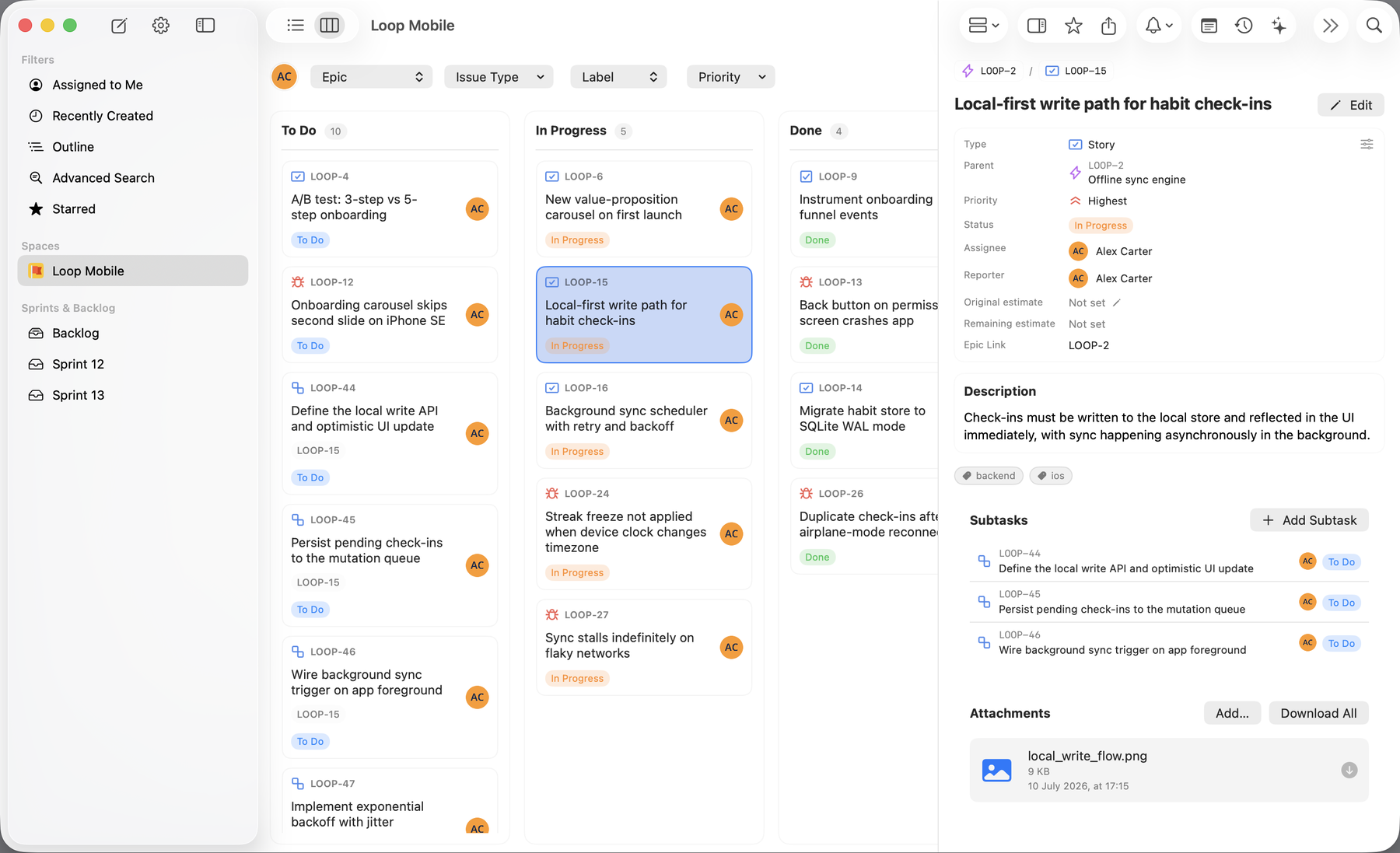The image size is (1400, 853).
Task: Switch to board columns view
Action: (x=330, y=26)
